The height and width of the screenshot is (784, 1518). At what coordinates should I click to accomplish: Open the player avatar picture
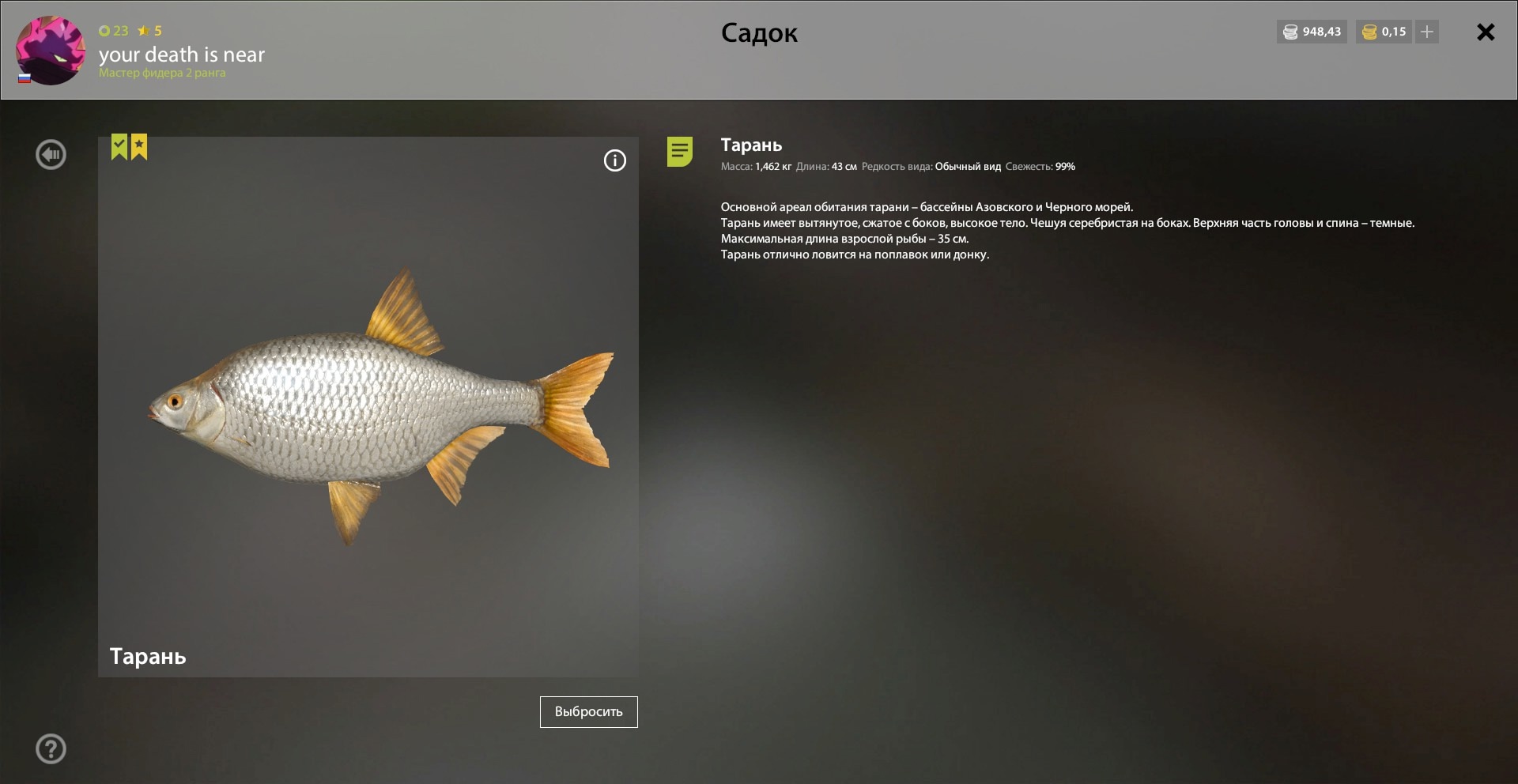51,51
